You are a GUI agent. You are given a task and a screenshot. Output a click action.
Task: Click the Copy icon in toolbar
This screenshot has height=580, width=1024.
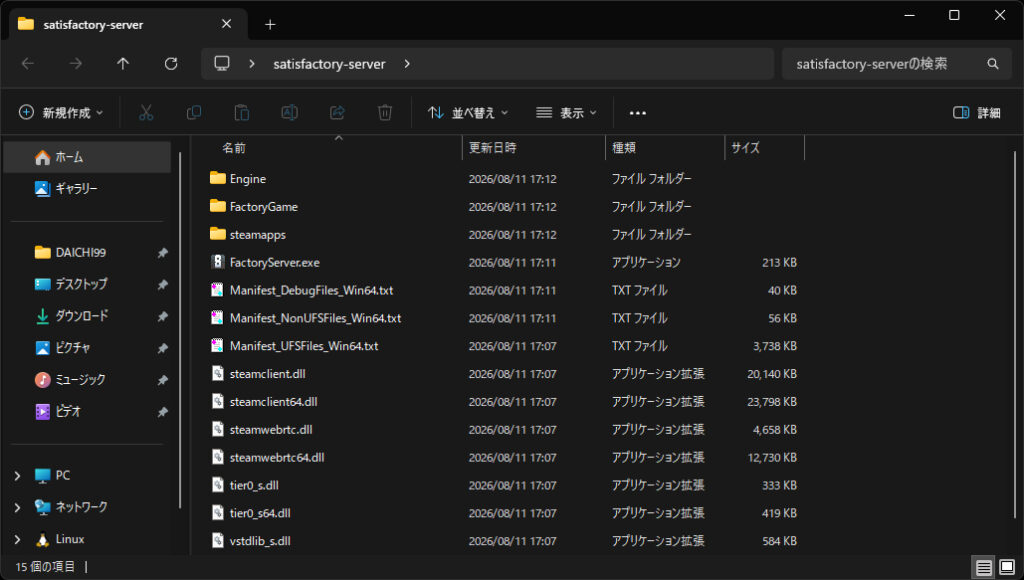point(194,113)
